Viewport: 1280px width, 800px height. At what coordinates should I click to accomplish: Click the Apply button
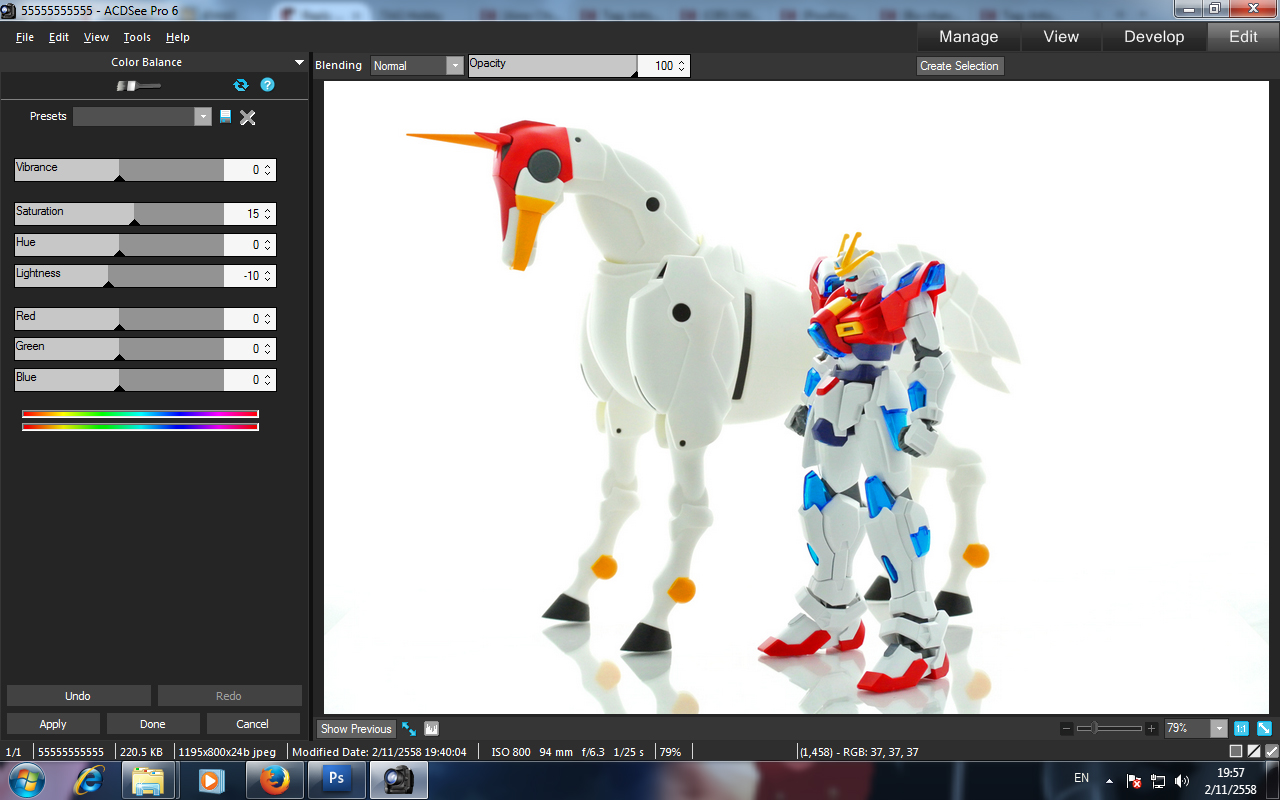[x=53, y=724]
